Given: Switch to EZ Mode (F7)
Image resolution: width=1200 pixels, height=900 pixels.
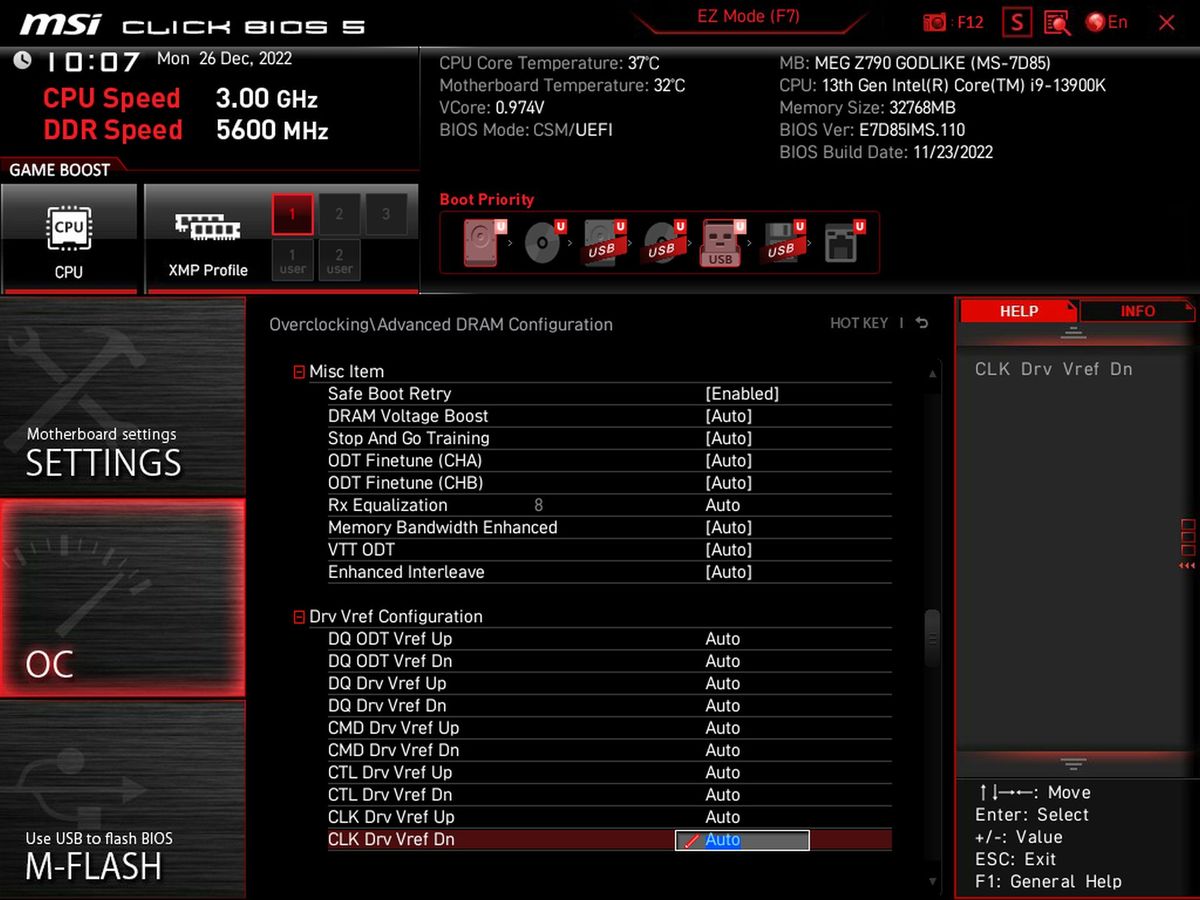Looking at the screenshot, I should pyautogui.click(x=748, y=17).
